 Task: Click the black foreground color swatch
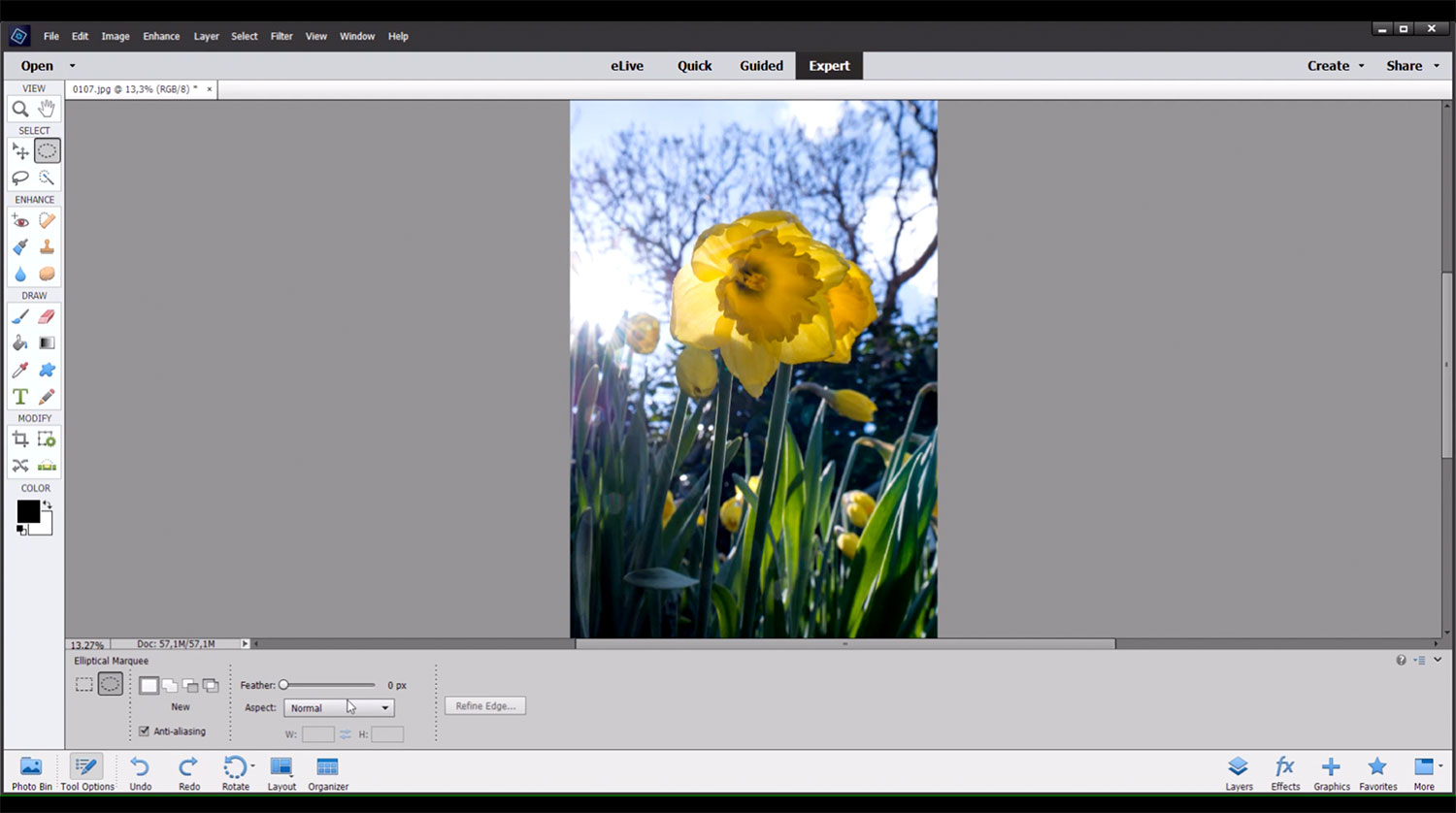click(28, 511)
